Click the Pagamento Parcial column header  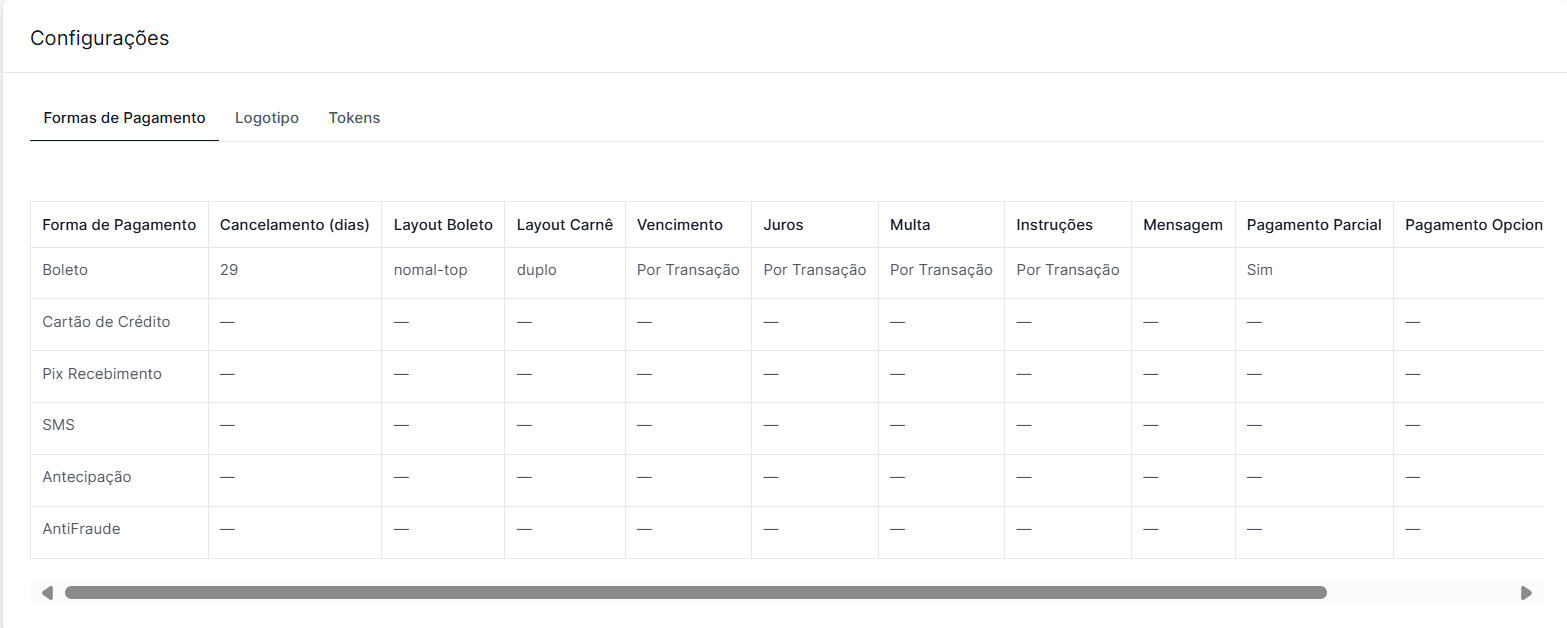tap(1314, 225)
